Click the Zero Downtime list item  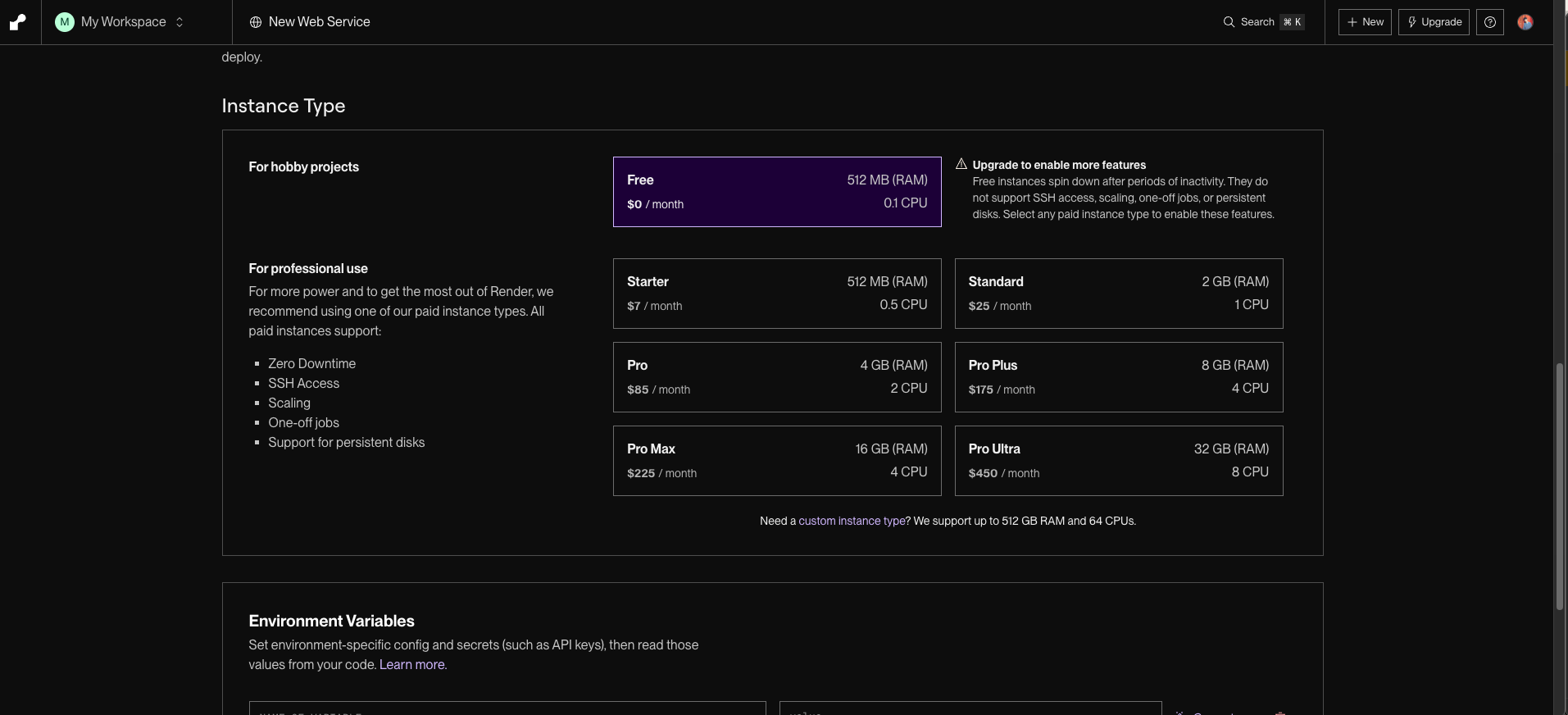[x=311, y=363]
